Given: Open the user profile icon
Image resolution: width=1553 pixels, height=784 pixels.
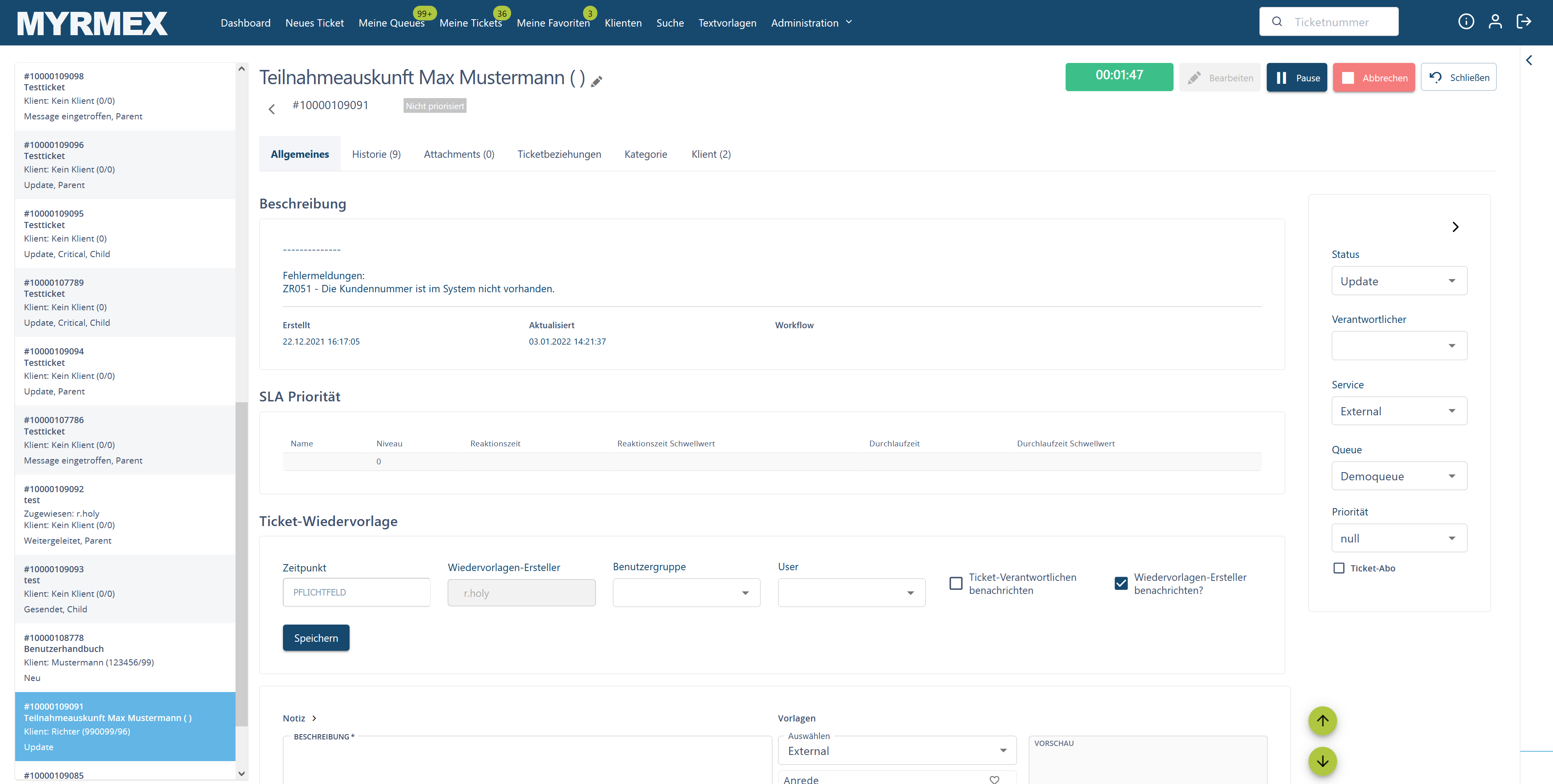Looking at the screenshot, I should [x=1495, y=22].
